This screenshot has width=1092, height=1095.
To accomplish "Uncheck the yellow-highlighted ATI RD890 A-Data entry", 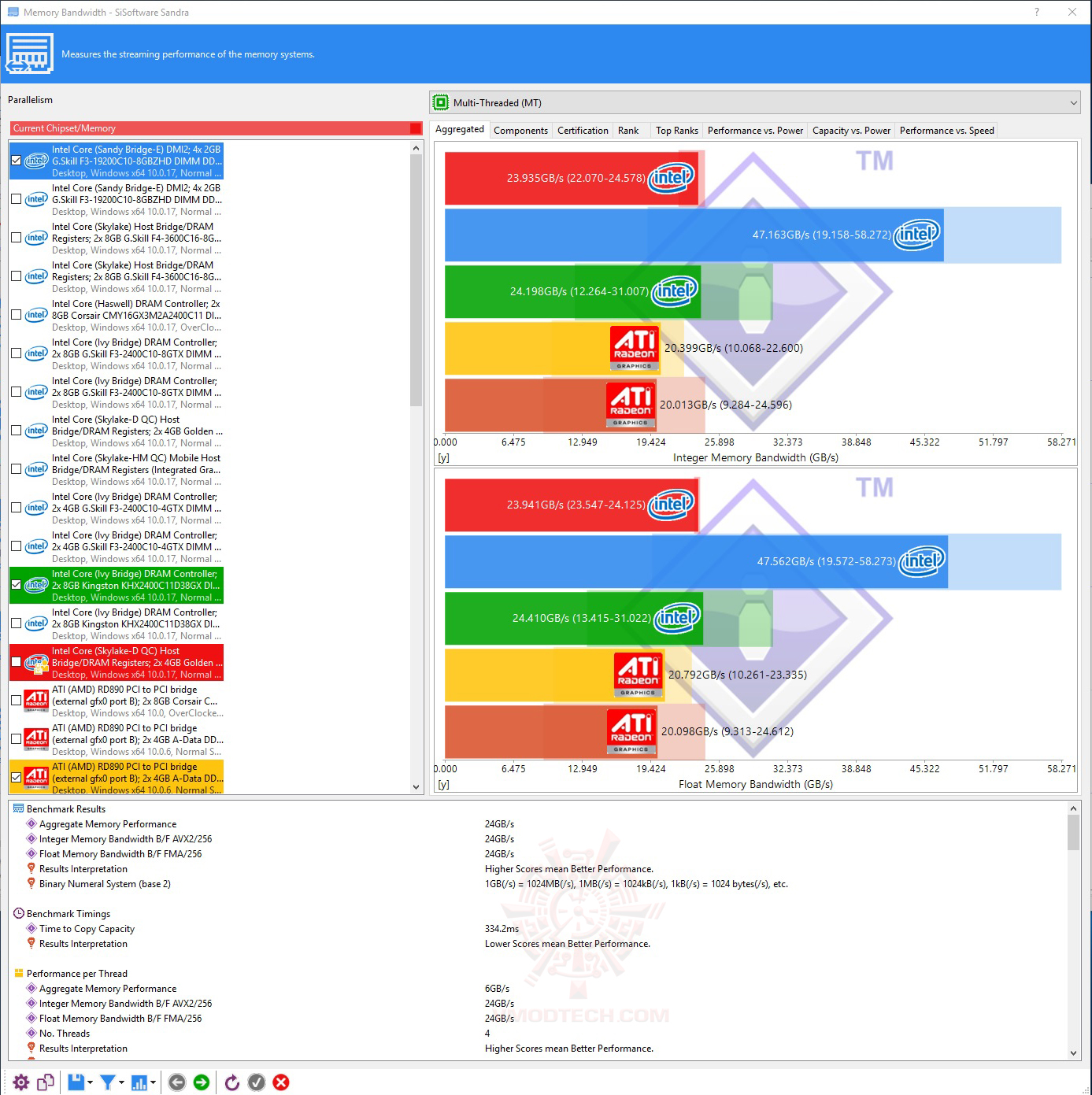I will coord(16,778).
